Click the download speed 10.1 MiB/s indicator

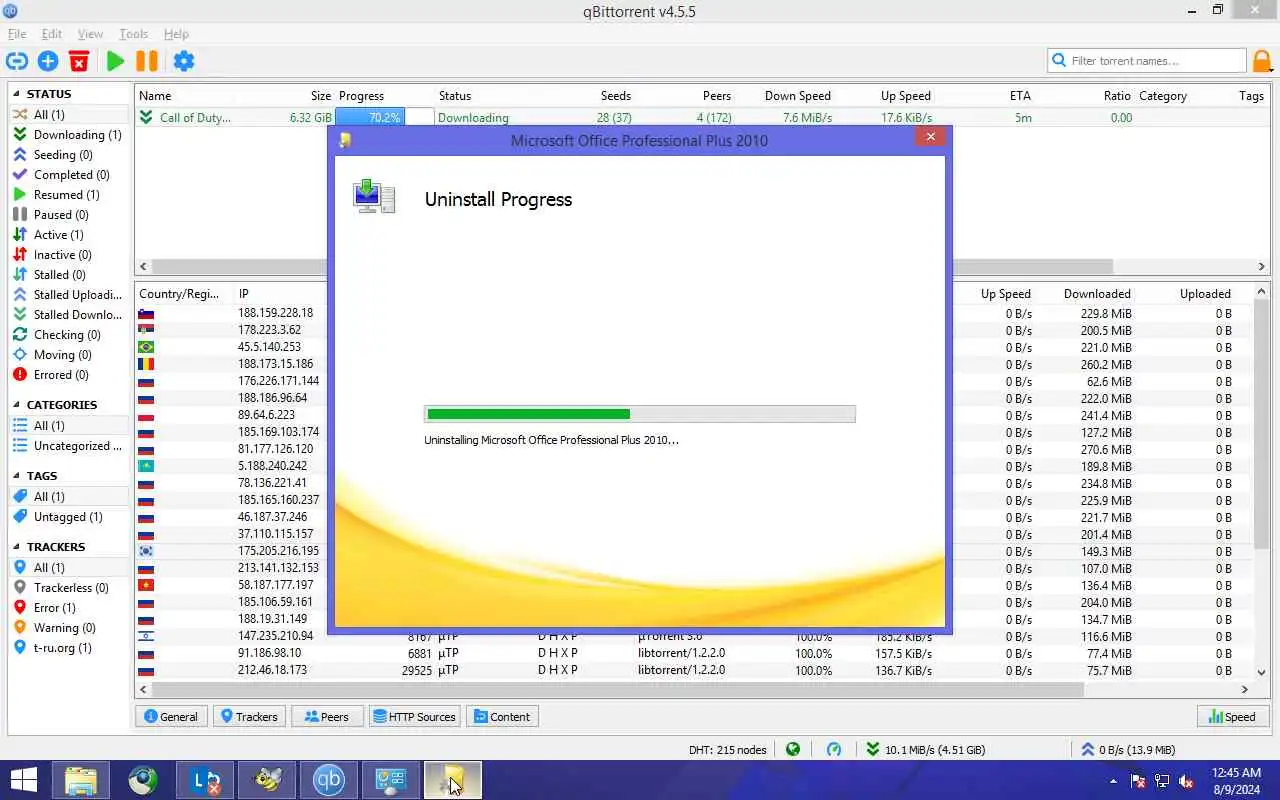click(x=926, y=749)
